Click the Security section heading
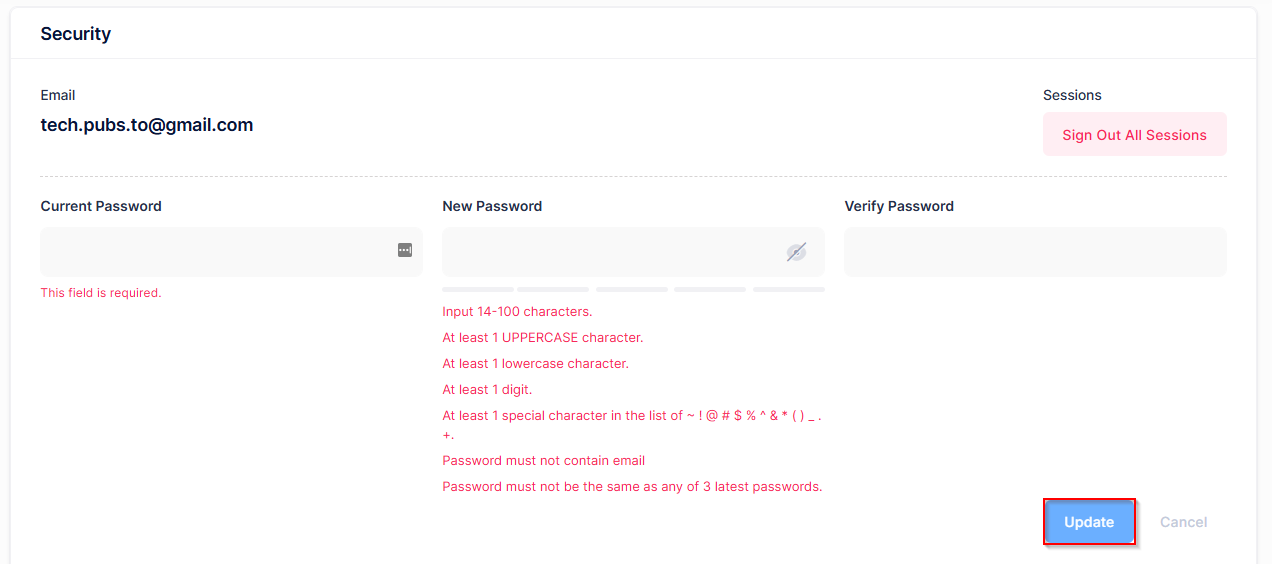The width and height of the screenshot is (1272, 564). (x=76, y=34)
